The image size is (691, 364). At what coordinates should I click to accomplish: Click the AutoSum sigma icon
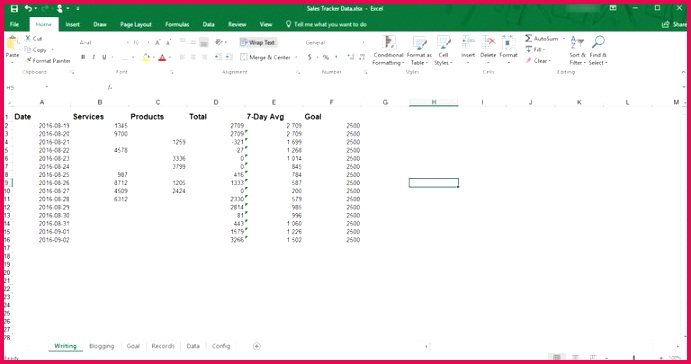(528, 38)
